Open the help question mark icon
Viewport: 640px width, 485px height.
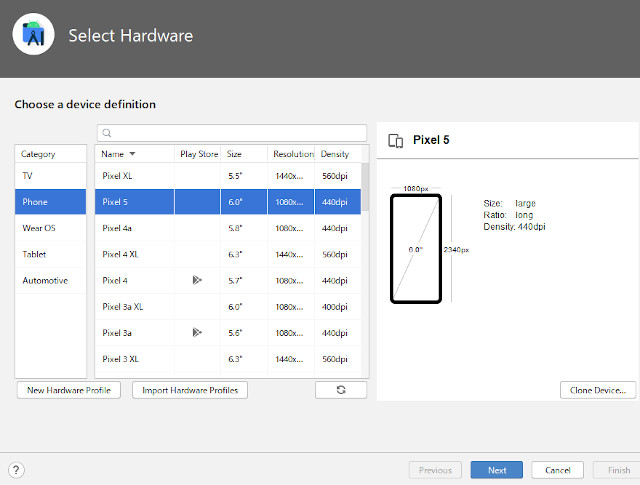(16, 470)
